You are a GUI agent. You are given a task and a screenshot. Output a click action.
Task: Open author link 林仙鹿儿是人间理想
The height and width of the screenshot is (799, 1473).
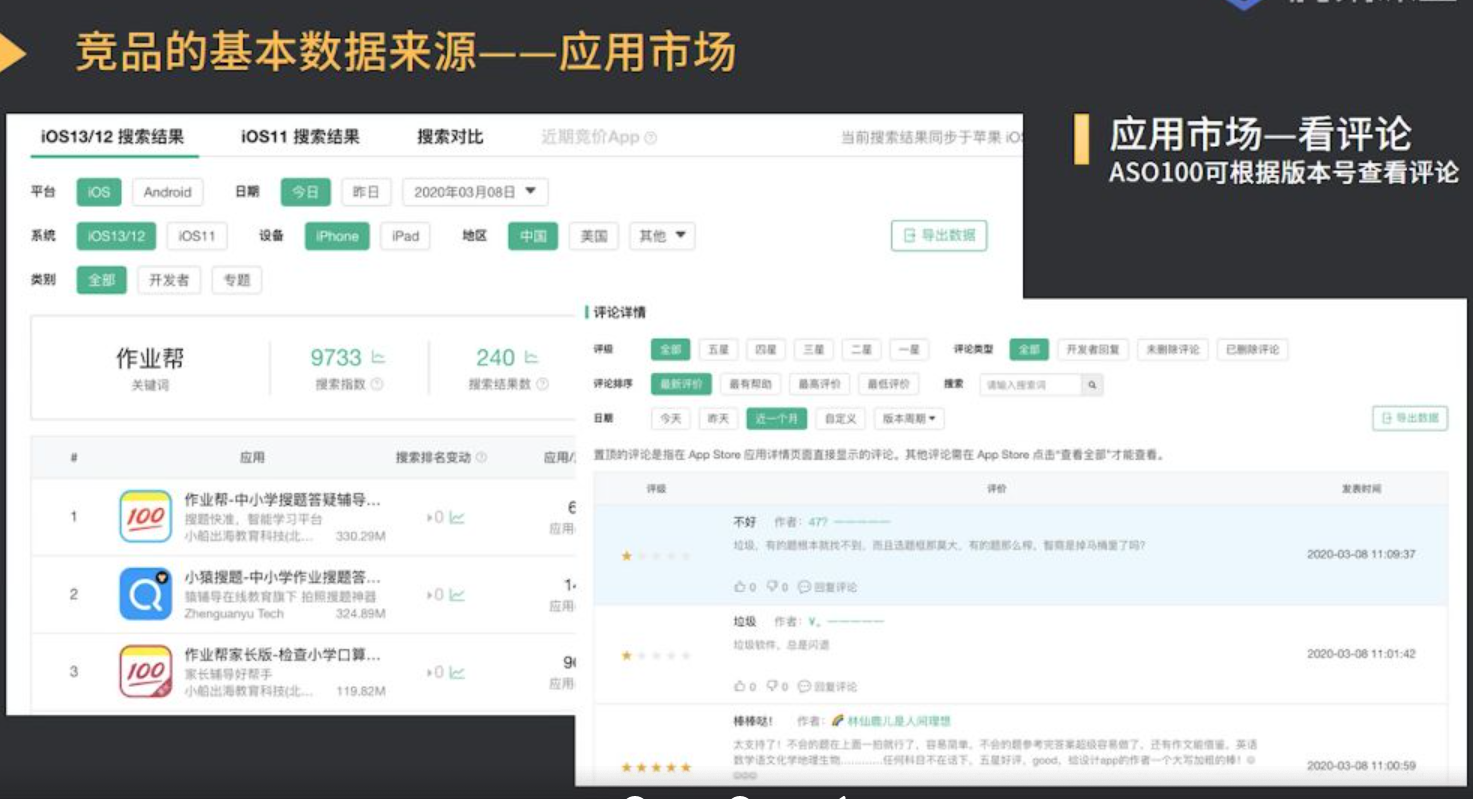[898, 720]
